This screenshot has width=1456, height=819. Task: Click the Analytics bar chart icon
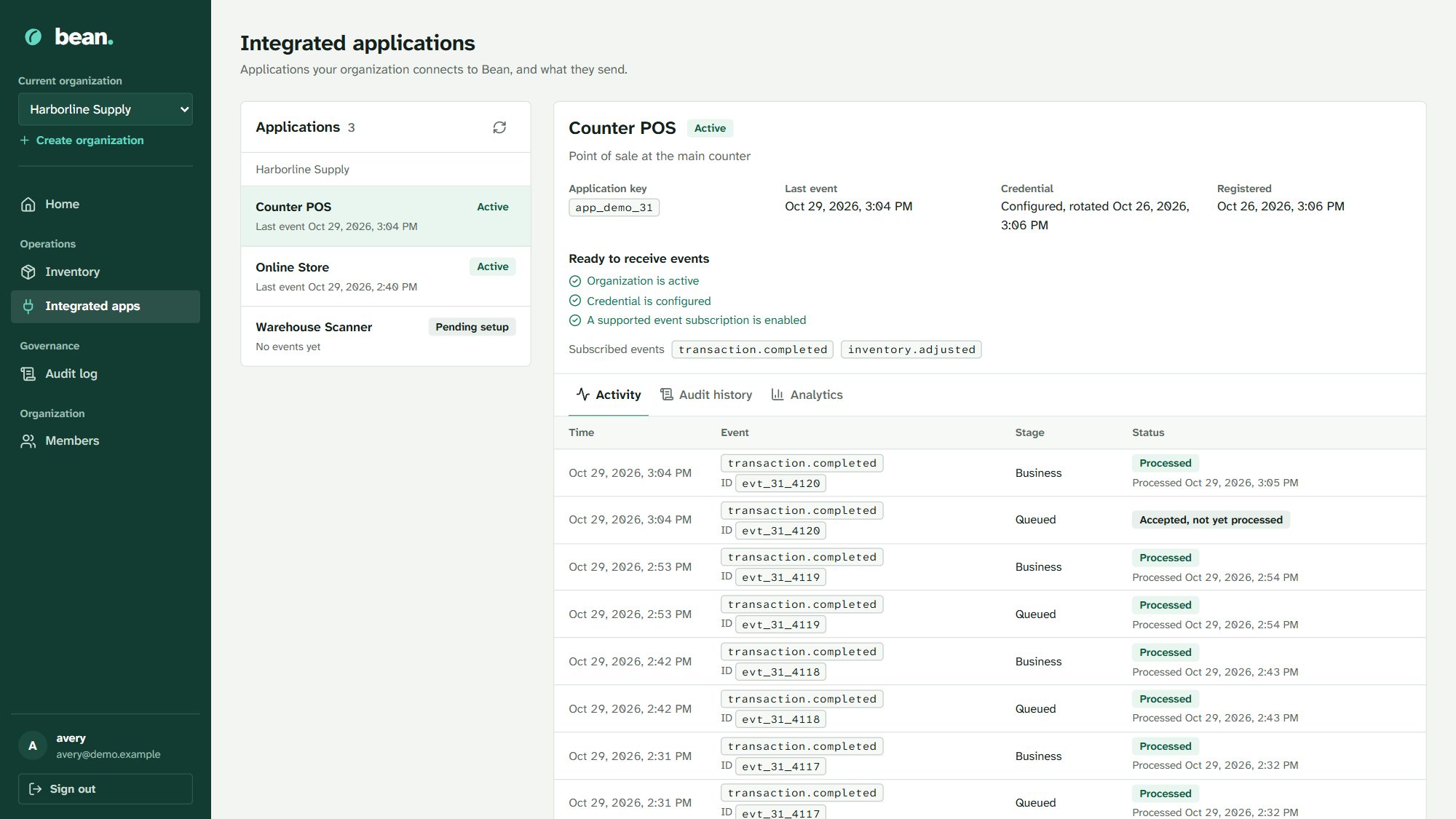pyautogui.click(x=778, y=395)
